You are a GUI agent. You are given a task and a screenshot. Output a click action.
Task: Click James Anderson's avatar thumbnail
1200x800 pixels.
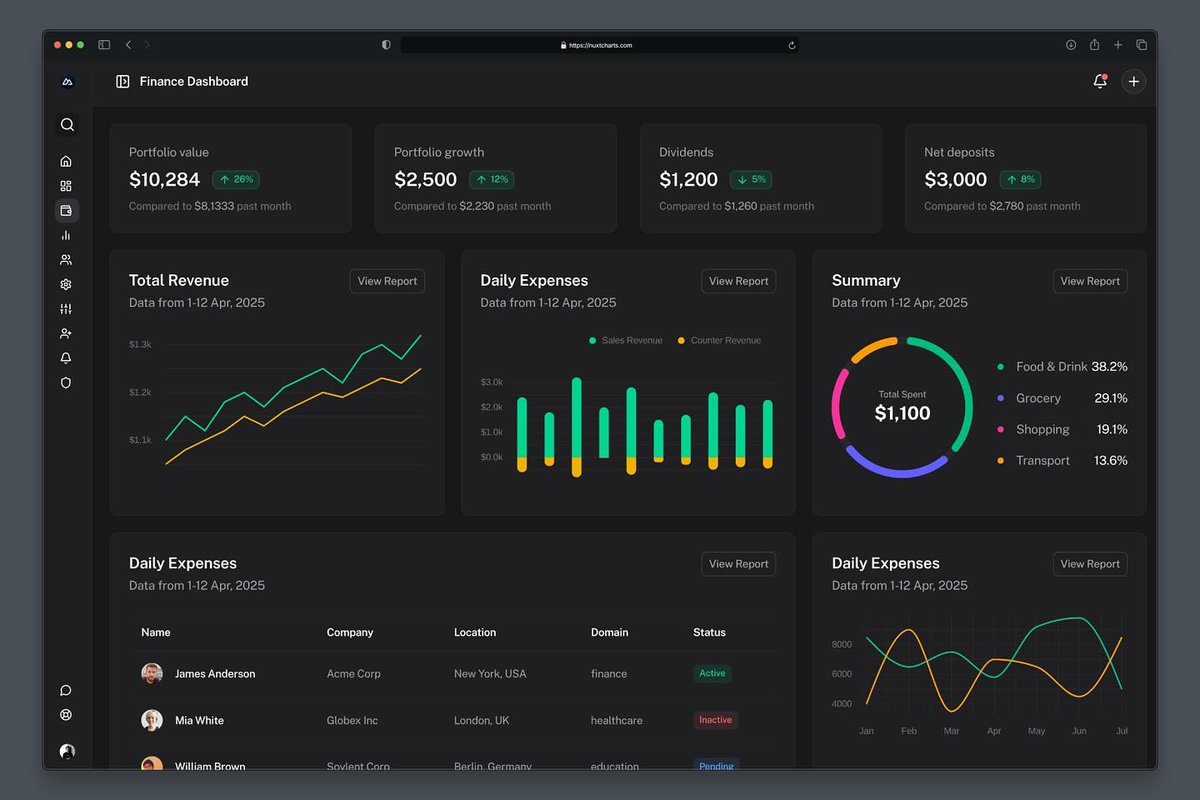(x=152, y=674)
